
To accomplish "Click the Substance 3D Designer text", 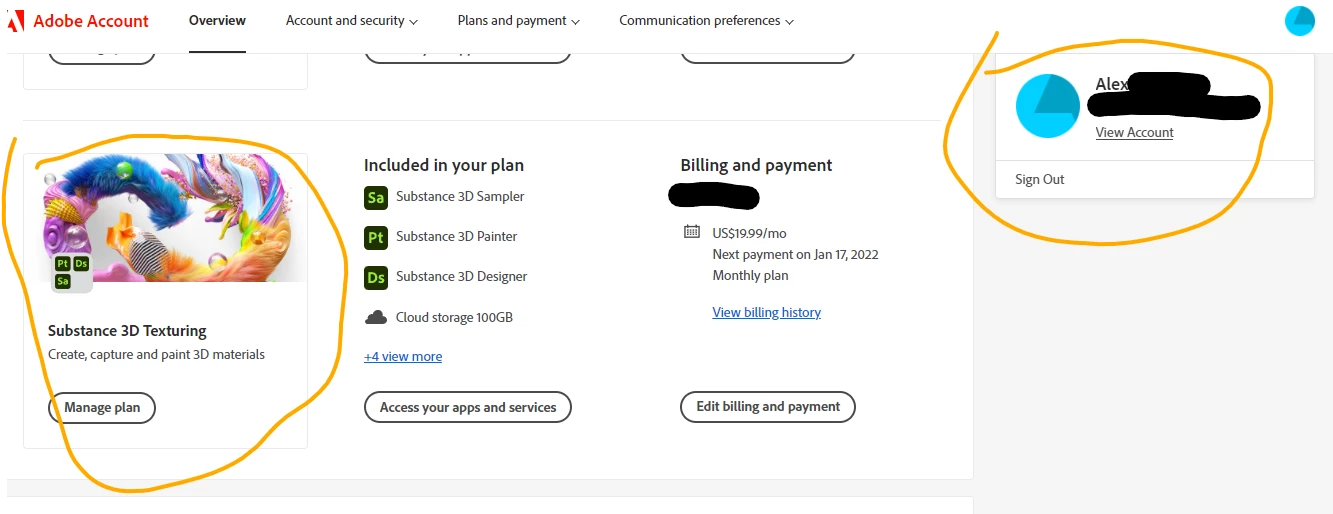I will click(462, 276).
